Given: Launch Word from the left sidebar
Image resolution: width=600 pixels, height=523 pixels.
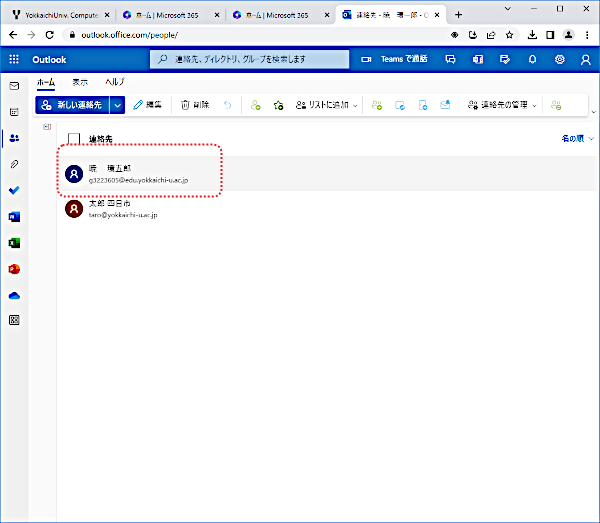Looking at the screenshot, I should click(14, 217).
